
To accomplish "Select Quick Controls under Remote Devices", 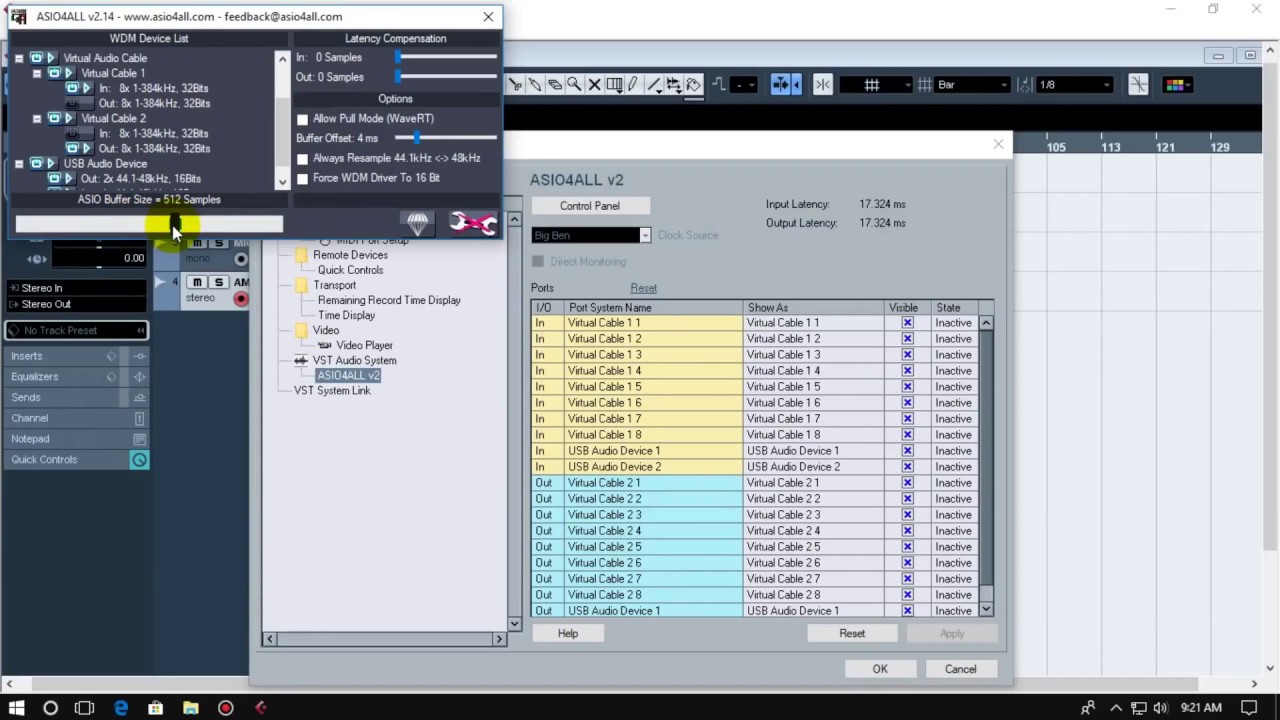I will [350, 270].
